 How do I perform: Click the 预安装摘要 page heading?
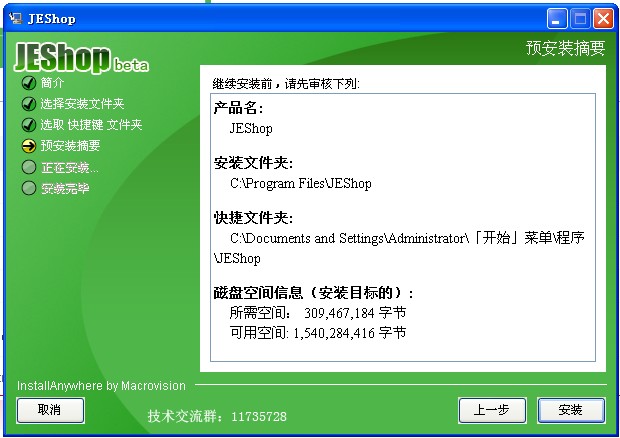tap(565, 48)
